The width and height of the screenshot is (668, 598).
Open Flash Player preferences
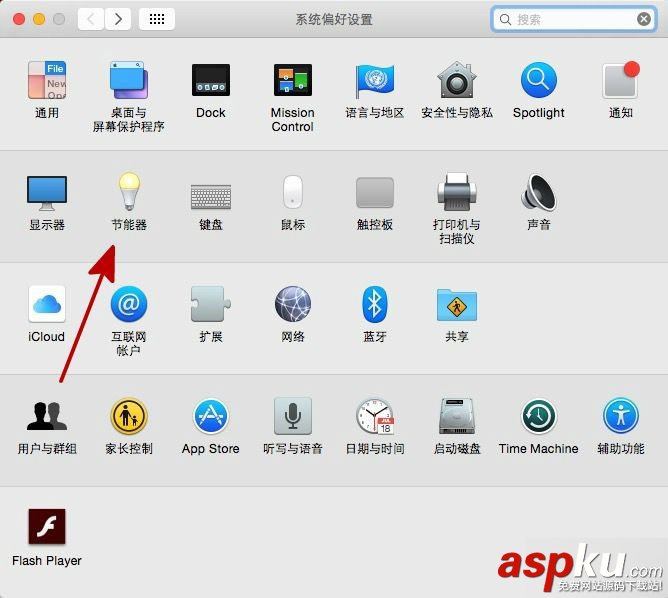click(47, 527)
